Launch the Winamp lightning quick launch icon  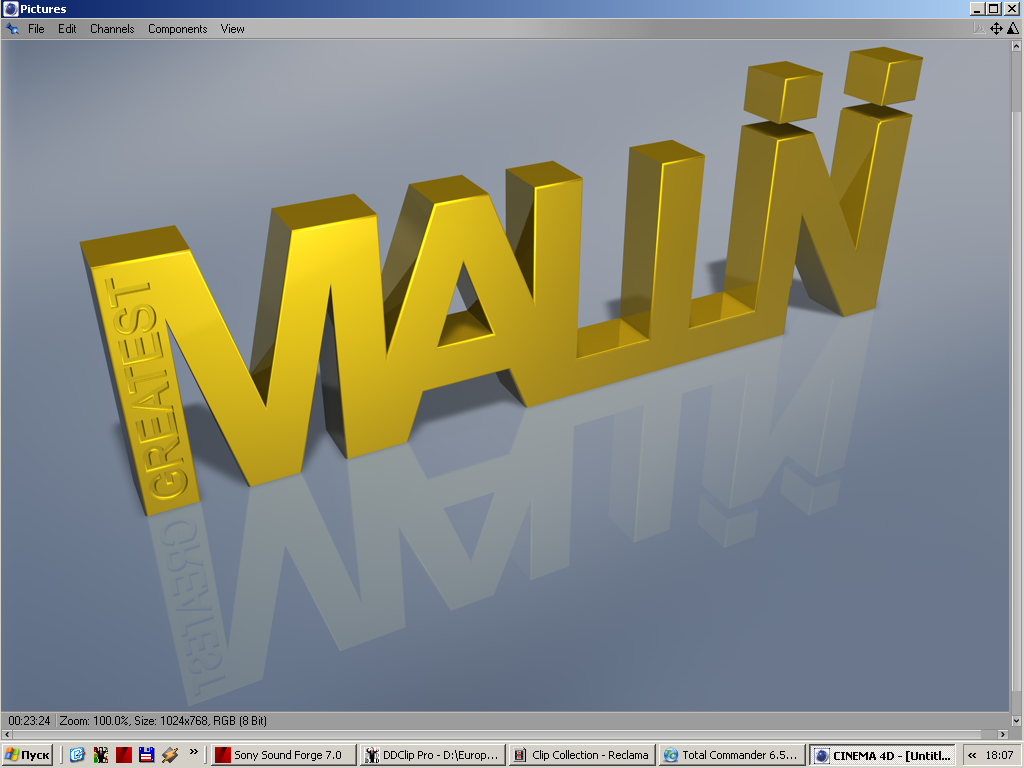coord(170,755)
